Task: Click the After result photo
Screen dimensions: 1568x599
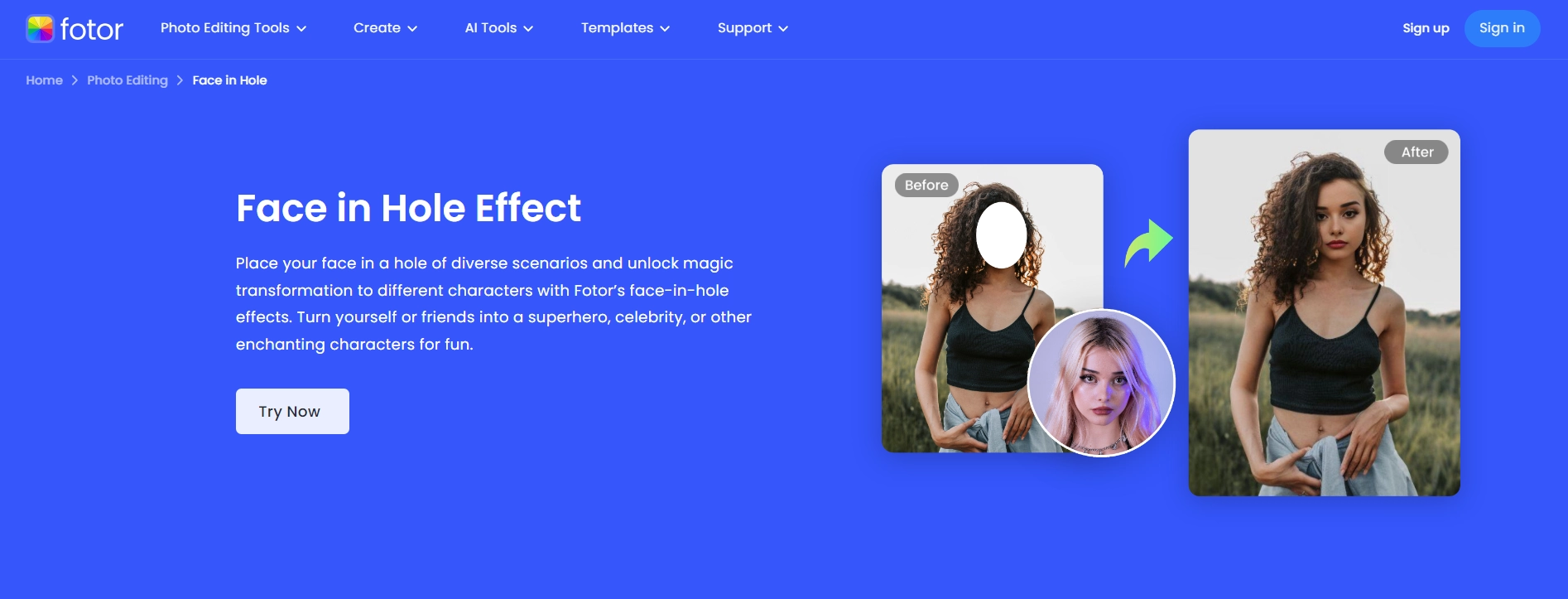Action: (1324, 313)
